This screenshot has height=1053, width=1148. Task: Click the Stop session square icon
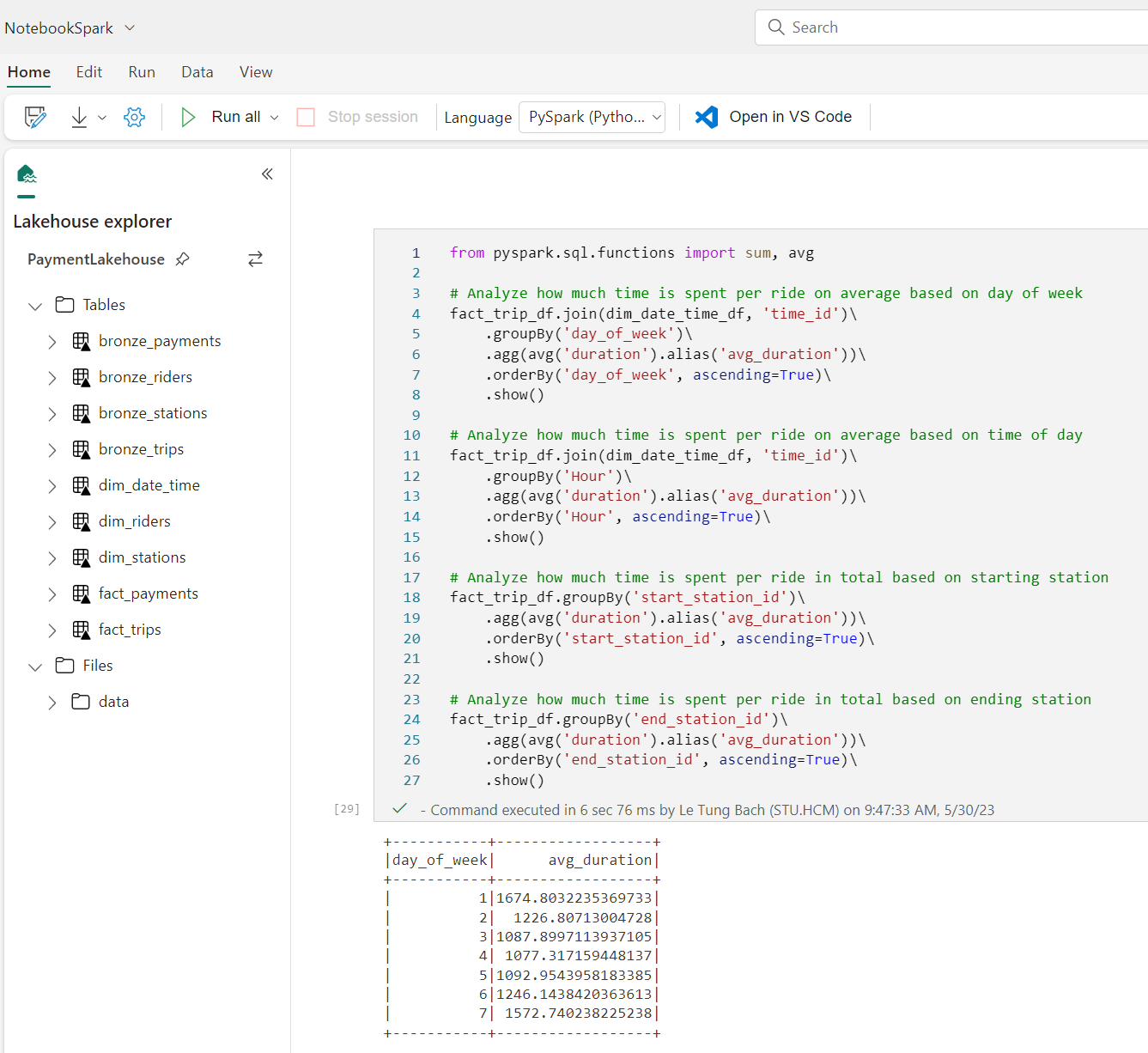(306, 117)
